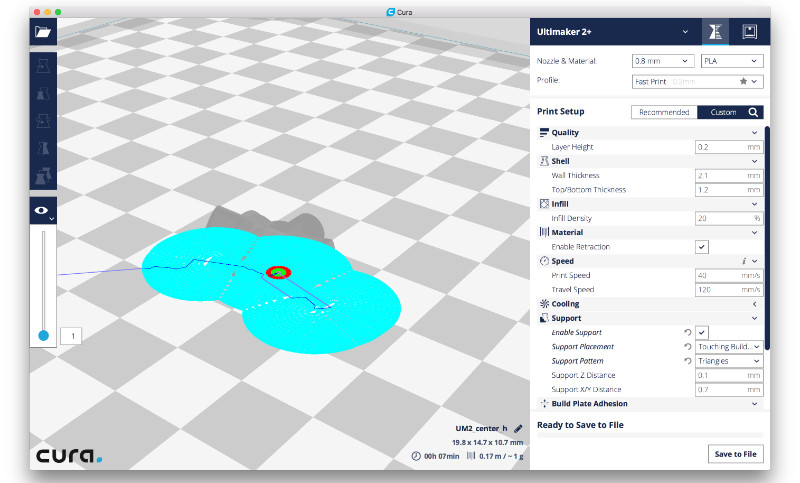The height and width of the screenshot is (483, 800).
Task: Click the Save to File button
Action: [735, 454]
